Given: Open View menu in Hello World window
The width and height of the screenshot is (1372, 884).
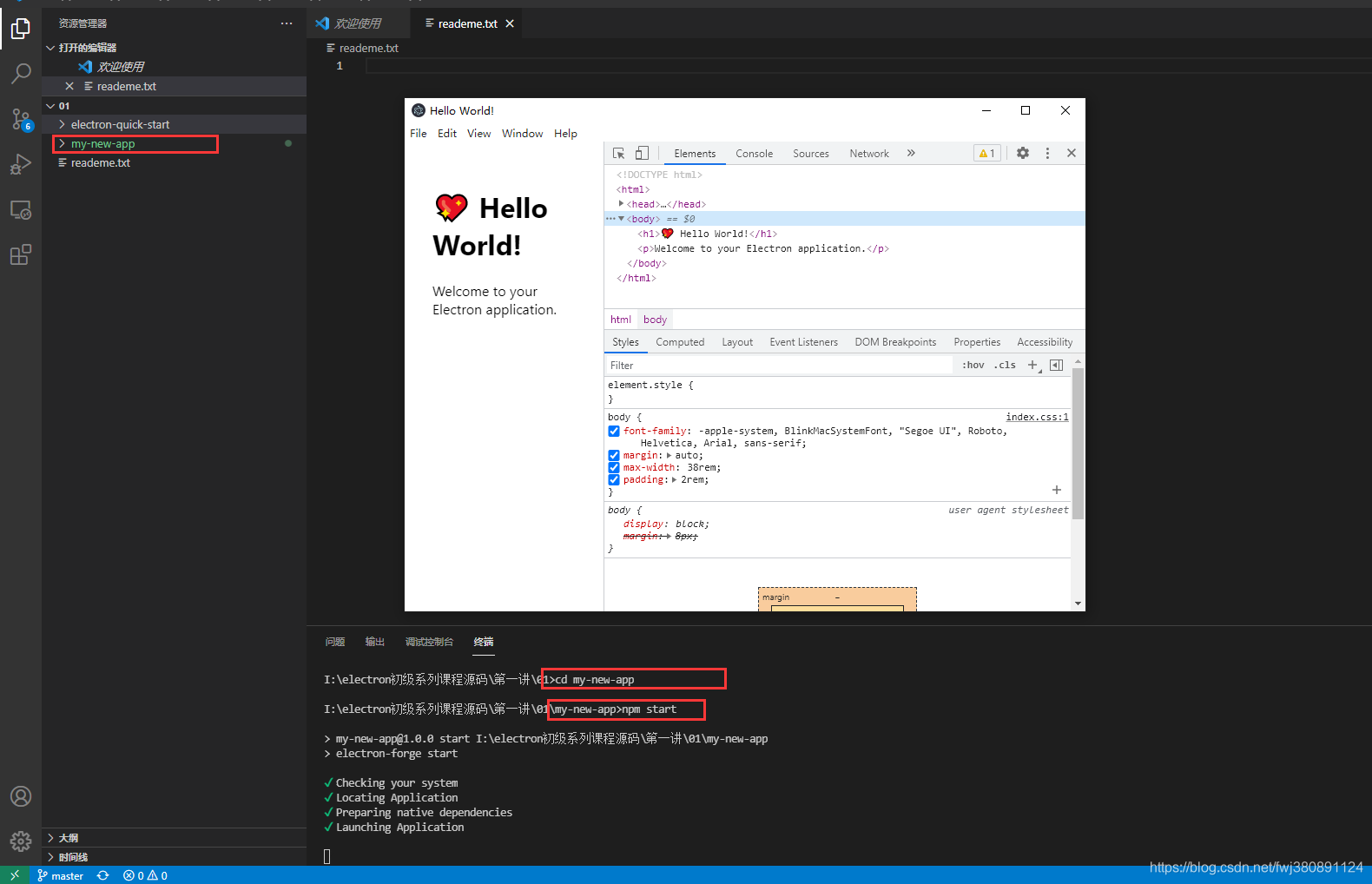Looking at the screenshot, I should [479, 134].
